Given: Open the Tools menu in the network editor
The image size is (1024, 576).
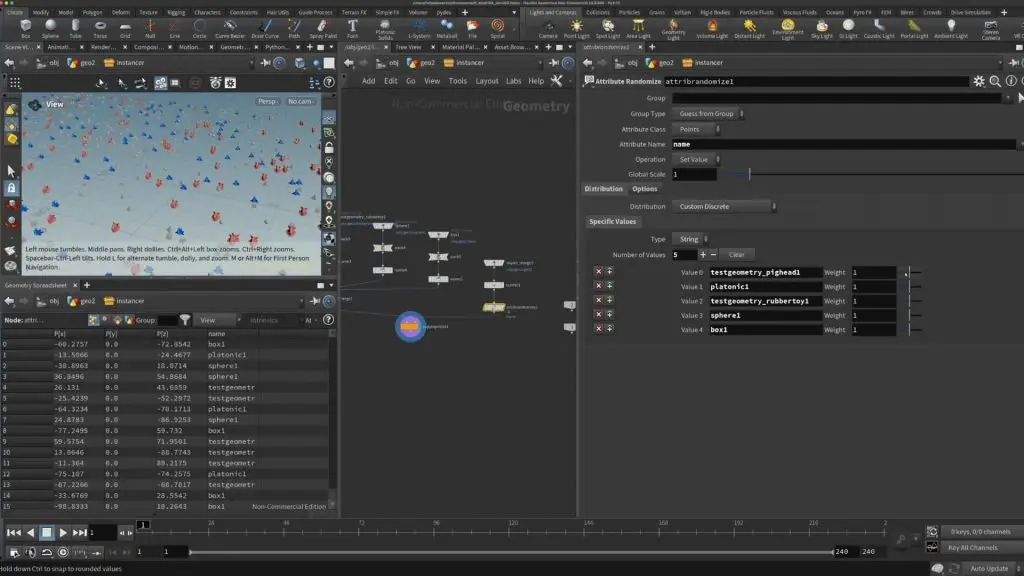Looking at the screenshot, I should coord(458,81).
